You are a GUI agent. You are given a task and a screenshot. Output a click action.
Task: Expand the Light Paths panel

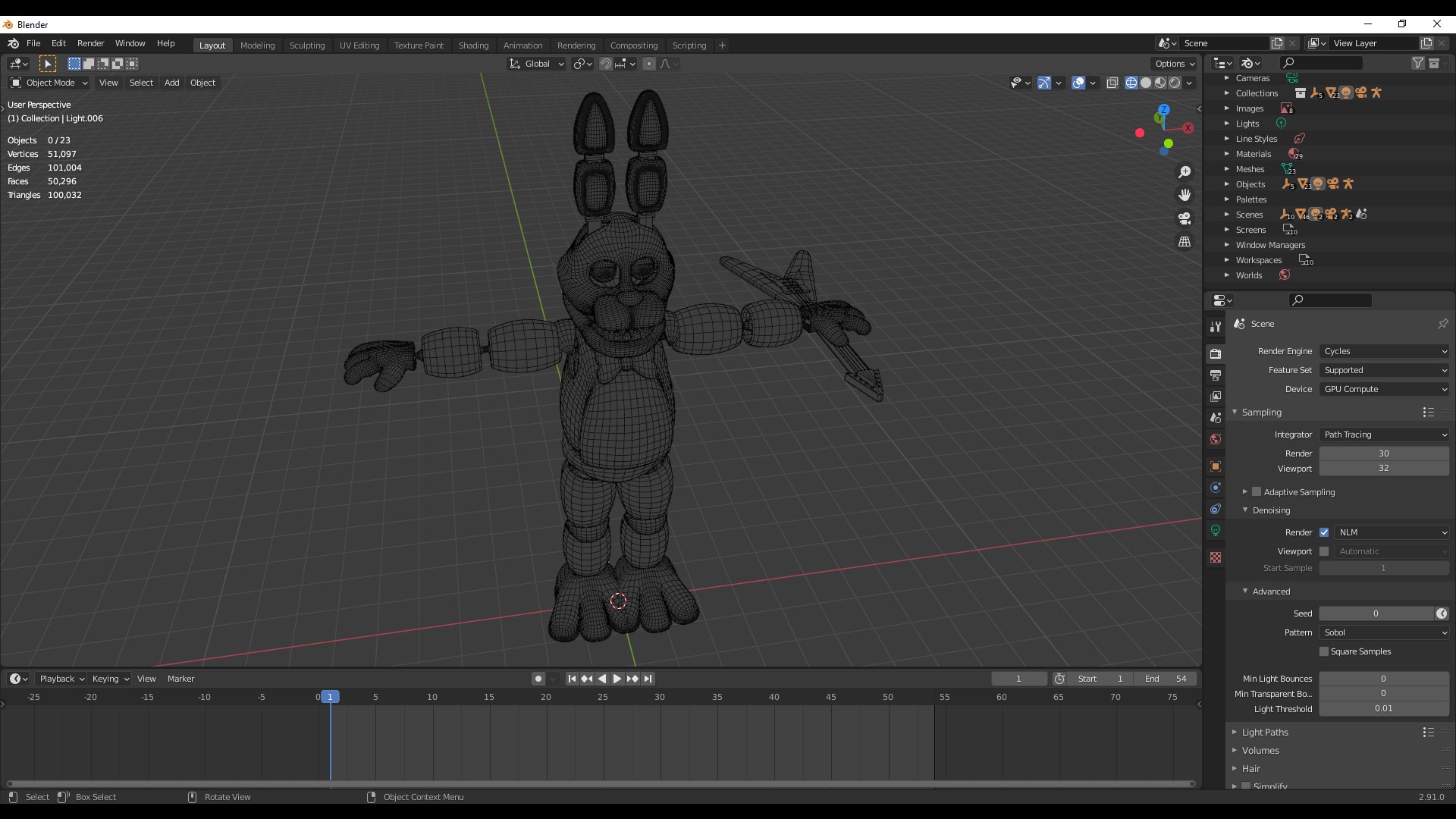pos(1265,733)
